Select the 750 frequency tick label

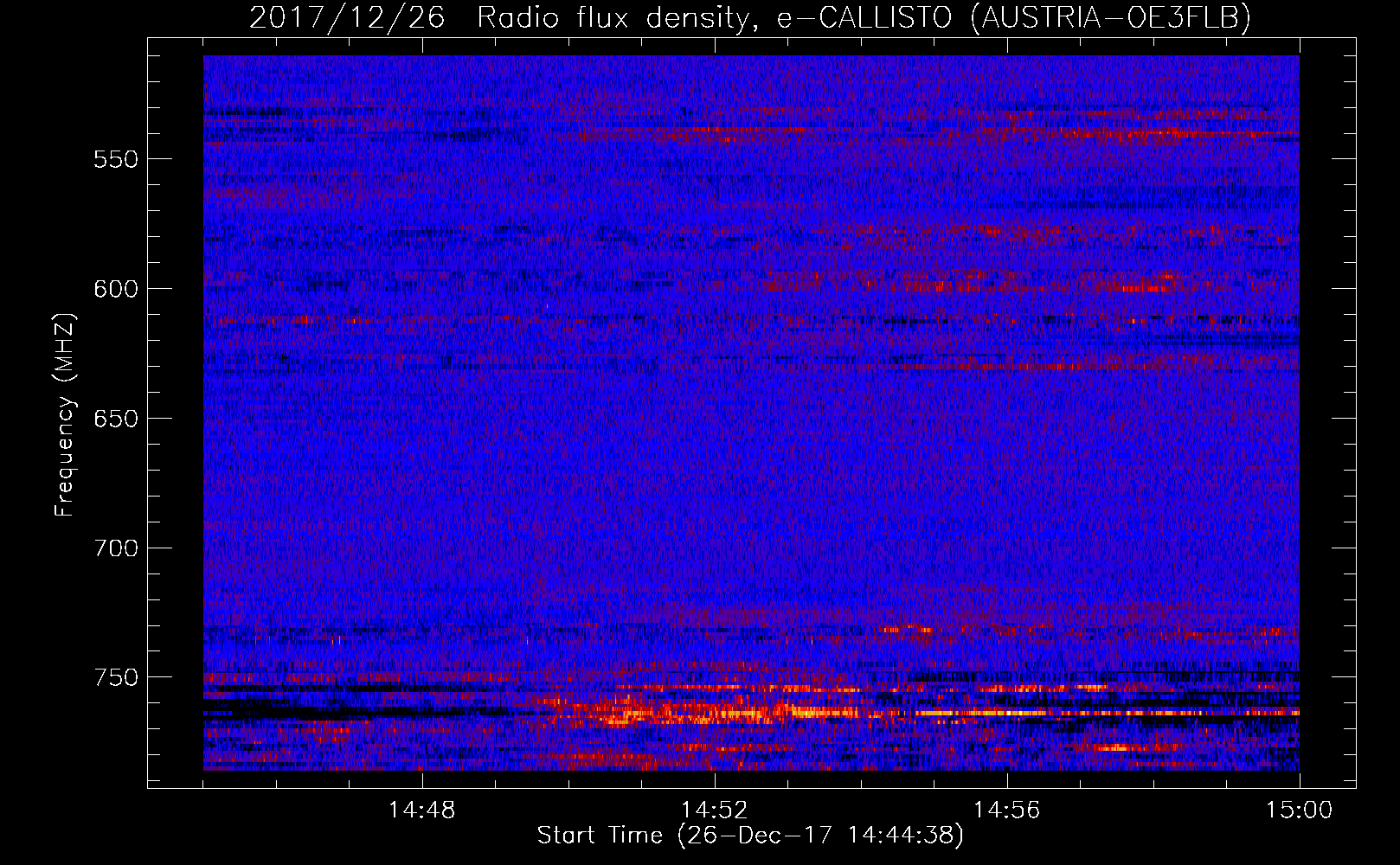point(116,677)
